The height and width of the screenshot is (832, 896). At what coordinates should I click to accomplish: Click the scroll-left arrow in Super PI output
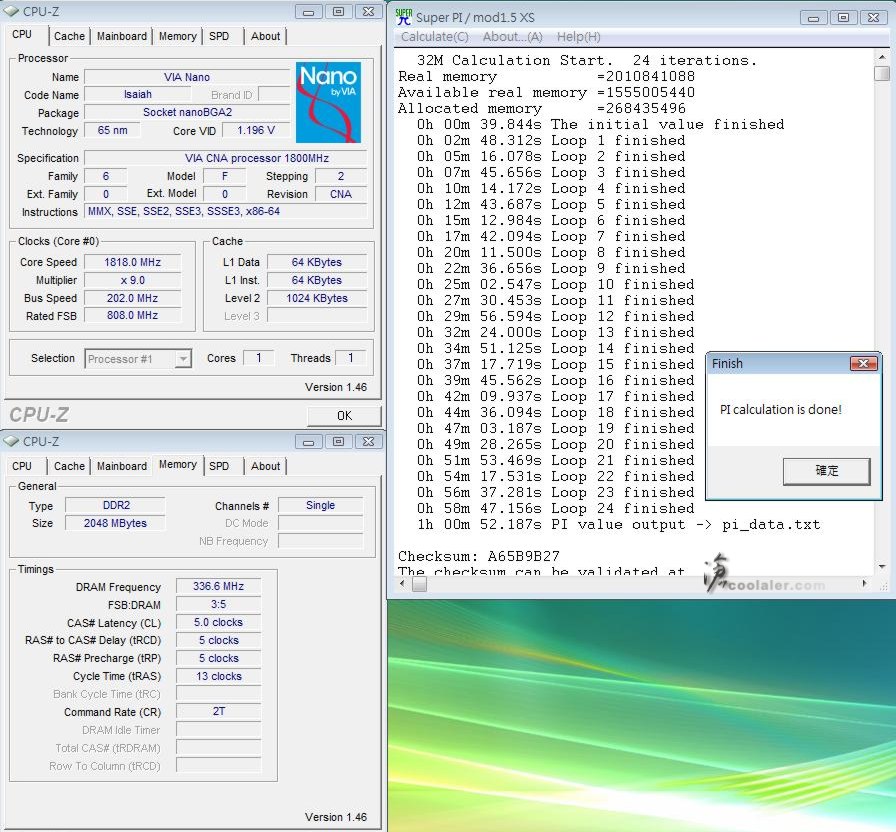coord(402,583)
